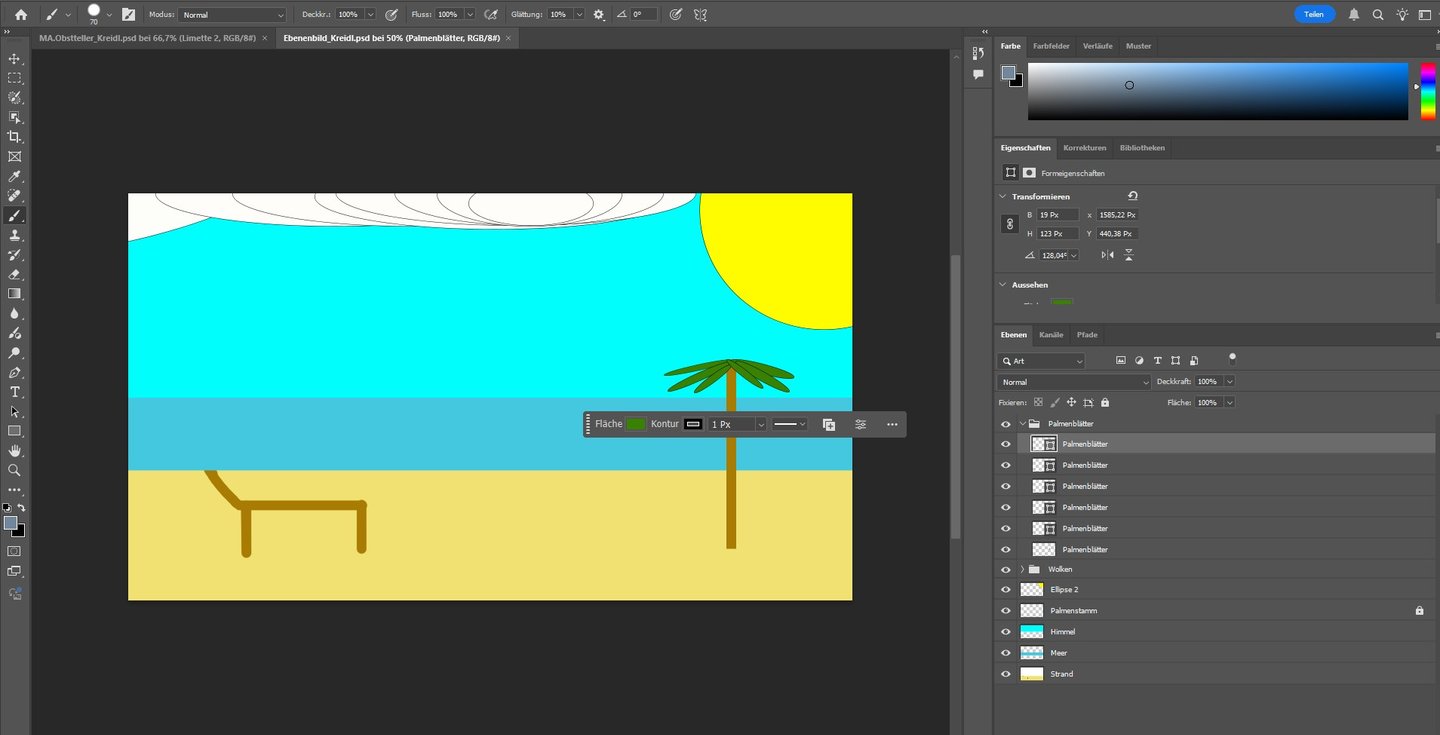This screenshot has height=735, width=1440.
Task: Switch to the Korrekturen tab
Action: [1085, 148]
